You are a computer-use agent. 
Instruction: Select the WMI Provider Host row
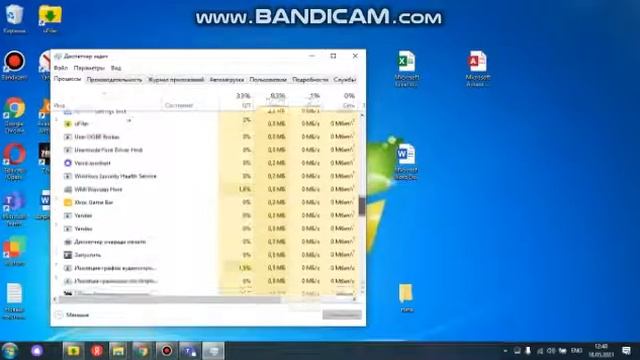tap(206, 189)
